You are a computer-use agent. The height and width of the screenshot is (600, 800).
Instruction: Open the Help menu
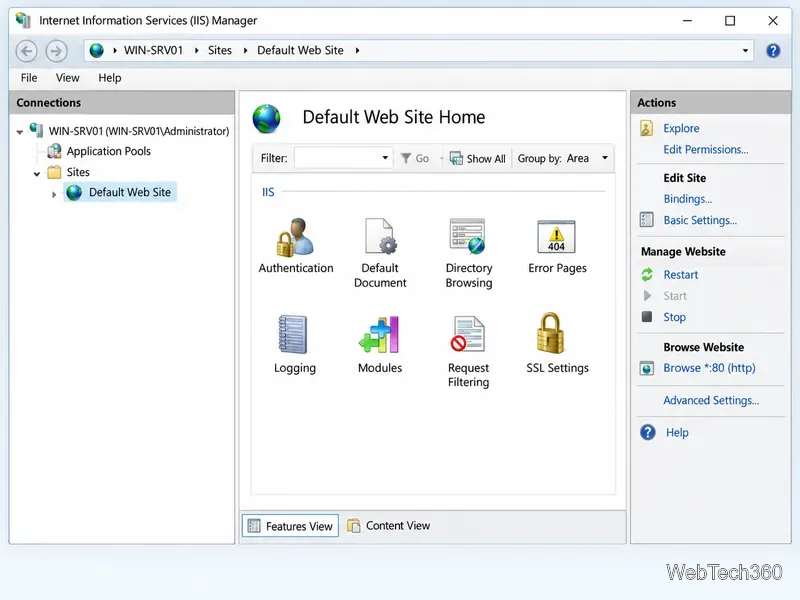tap(110, 78)
